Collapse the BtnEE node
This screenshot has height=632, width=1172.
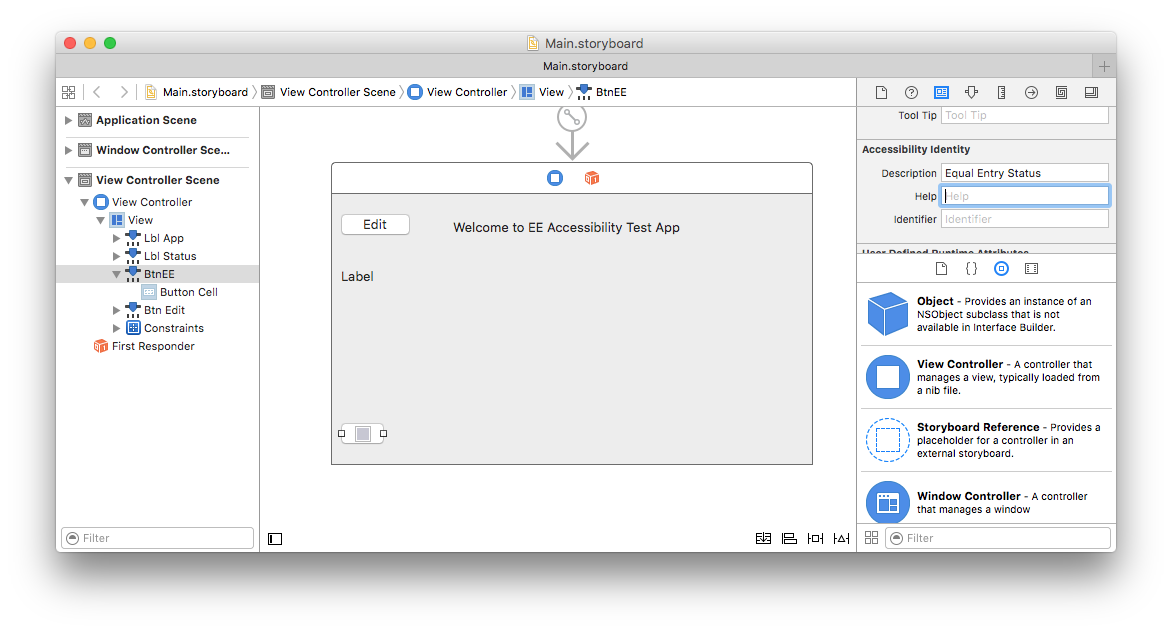[116, 274]
